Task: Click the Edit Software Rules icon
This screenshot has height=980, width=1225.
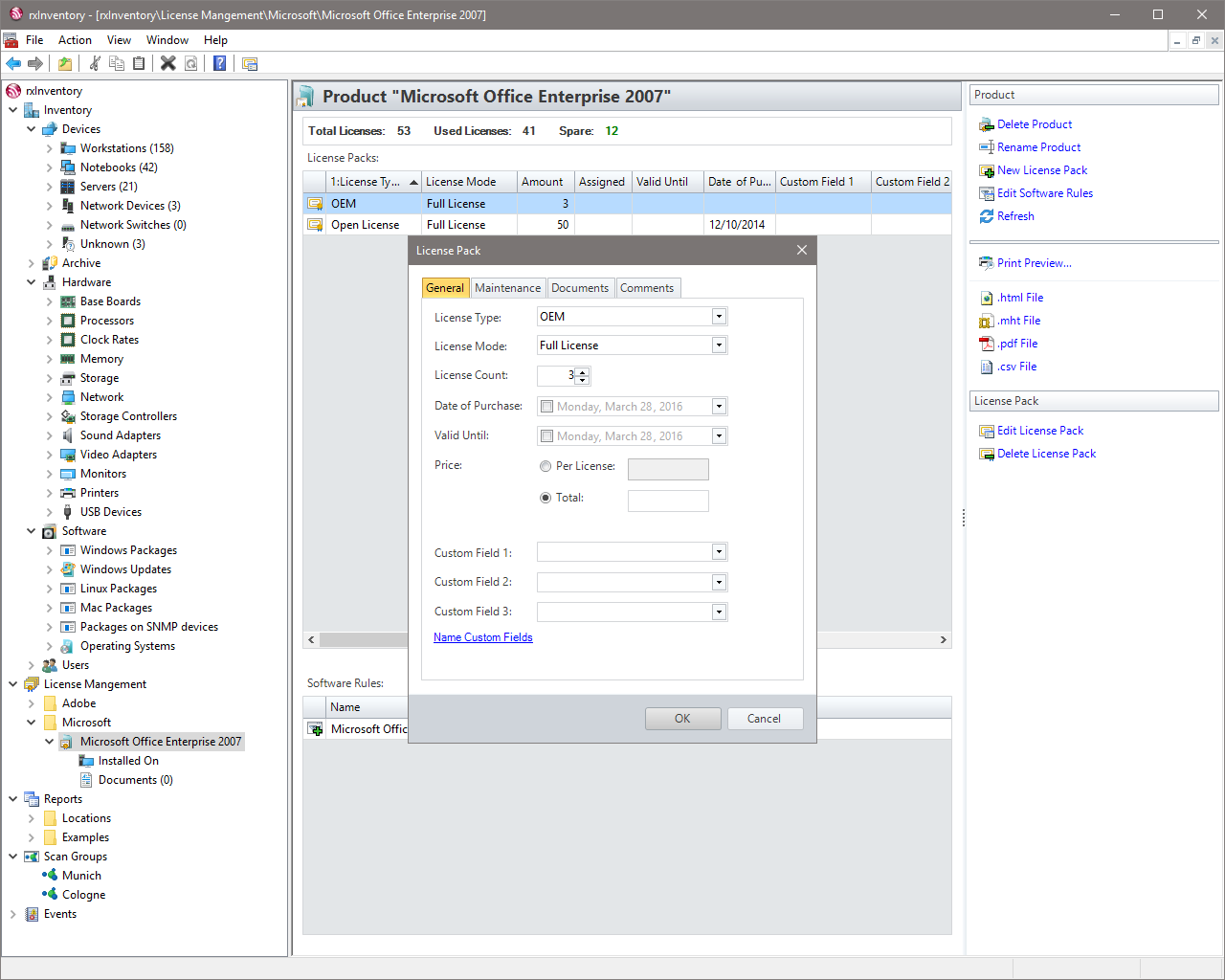Action: coord(987,193)
